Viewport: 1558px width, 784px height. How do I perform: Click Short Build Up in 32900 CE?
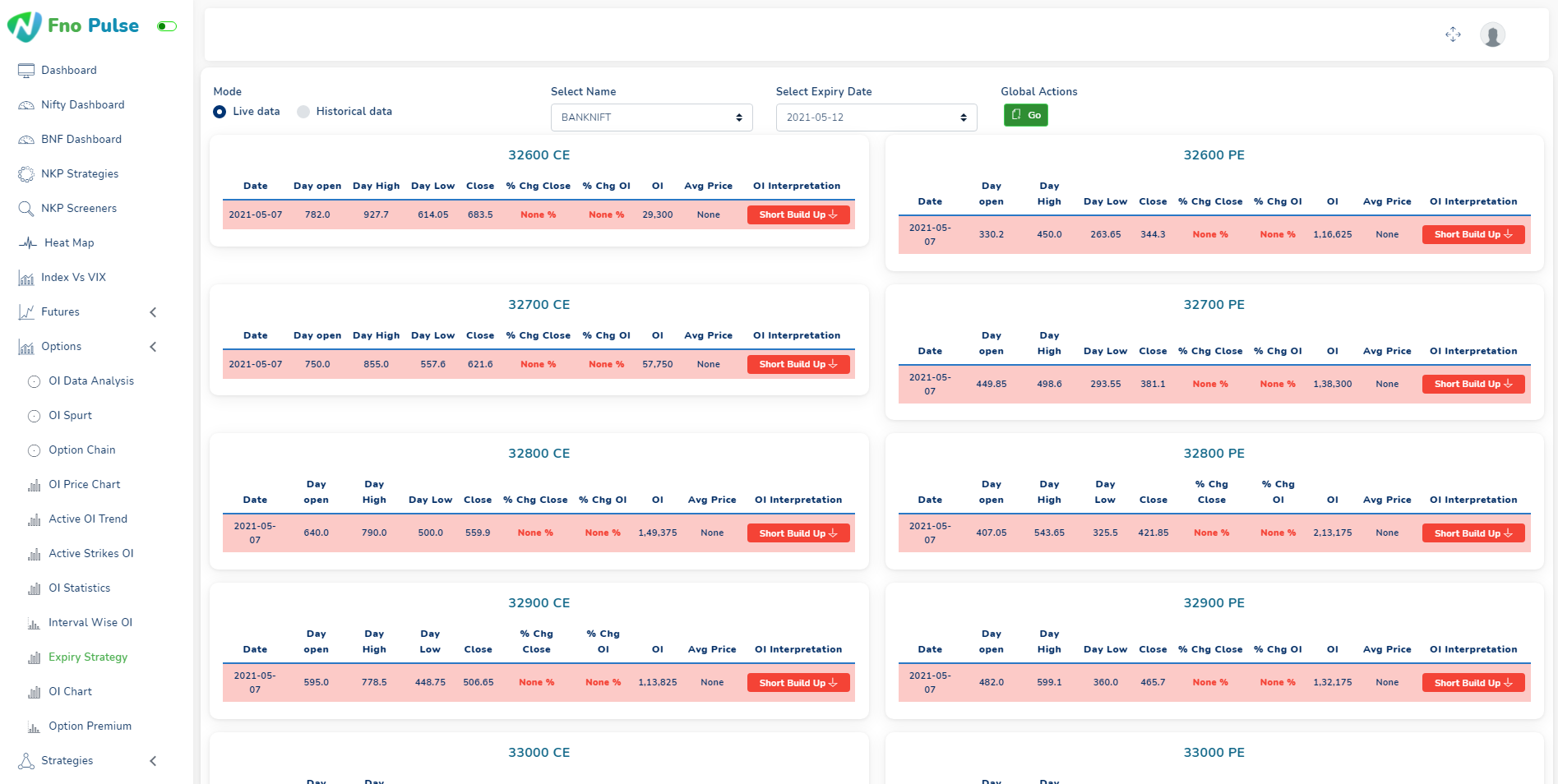point(797,683)
